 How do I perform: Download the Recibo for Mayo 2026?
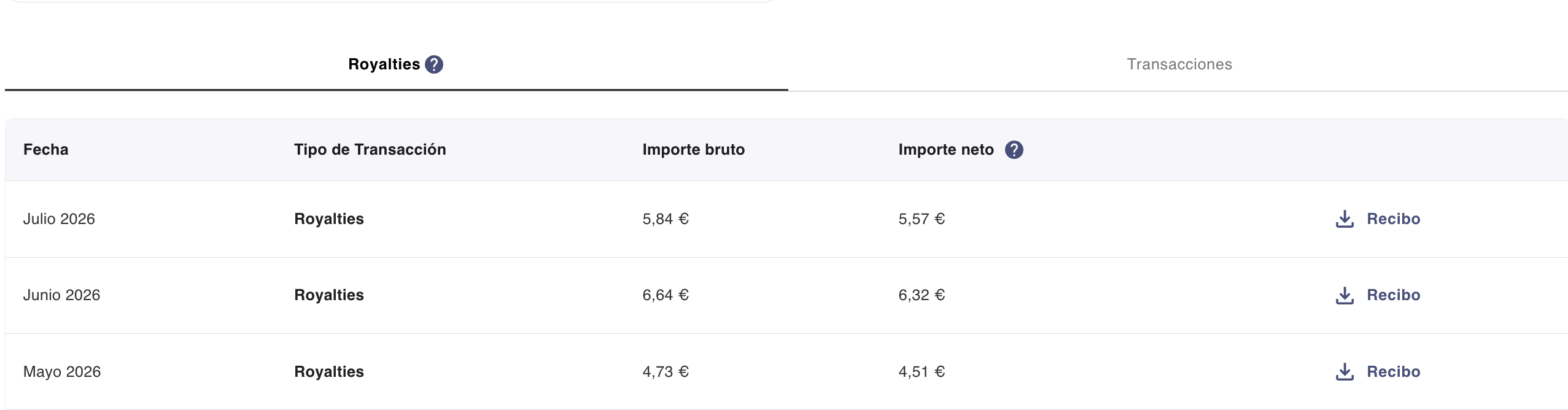[1378, 371]
